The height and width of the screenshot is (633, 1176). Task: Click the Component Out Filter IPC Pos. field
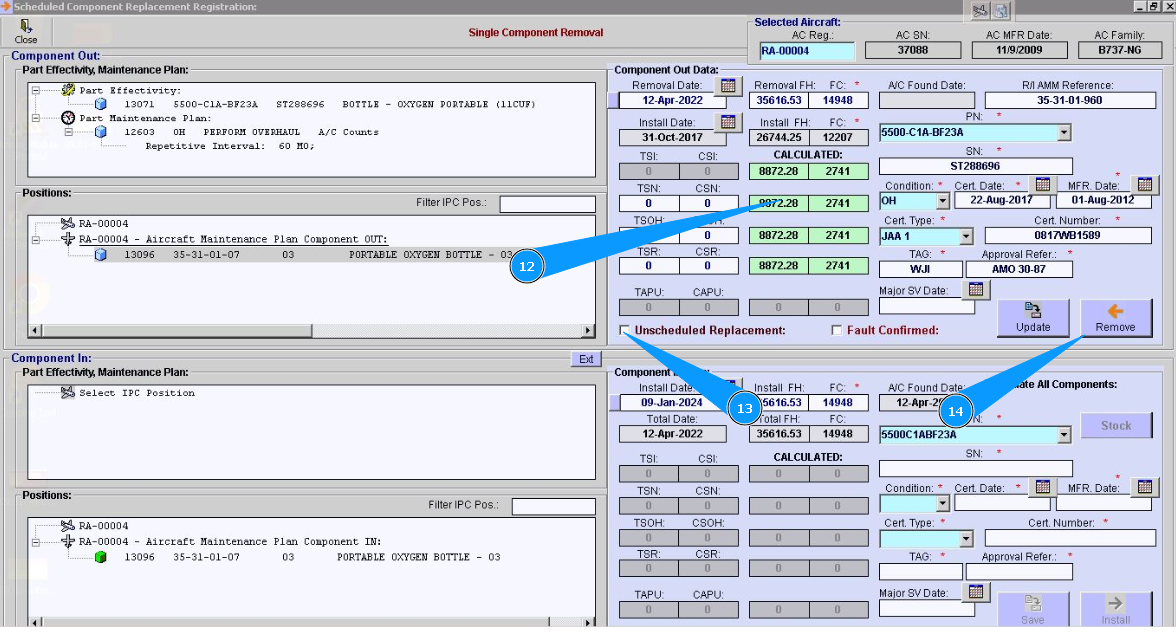[x=546, y=204]
